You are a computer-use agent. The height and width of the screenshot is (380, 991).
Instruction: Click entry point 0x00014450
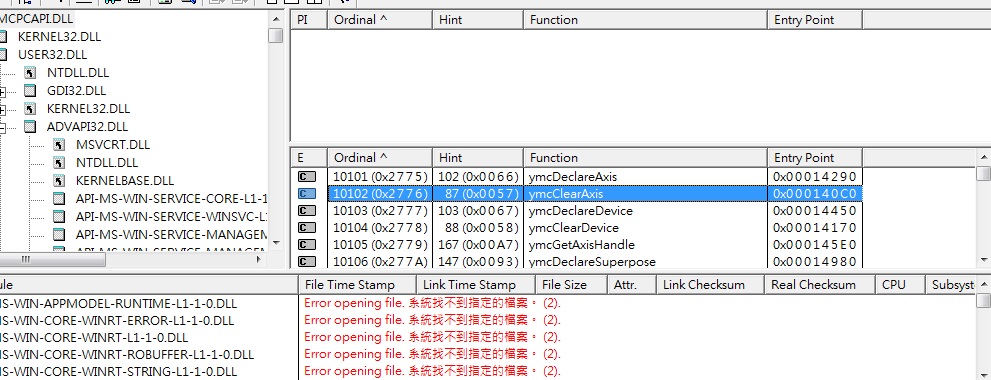point(814,211)
